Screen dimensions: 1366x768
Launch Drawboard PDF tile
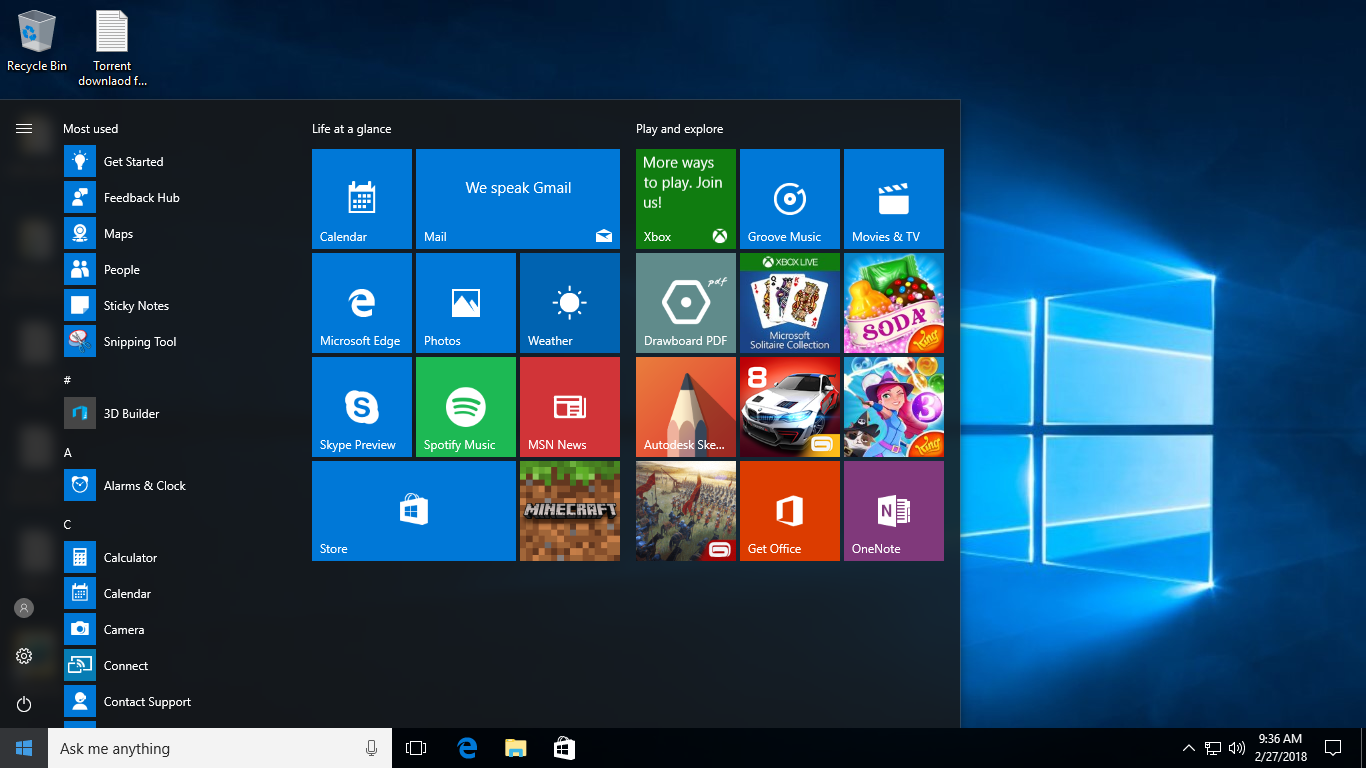tap(686, 303)
